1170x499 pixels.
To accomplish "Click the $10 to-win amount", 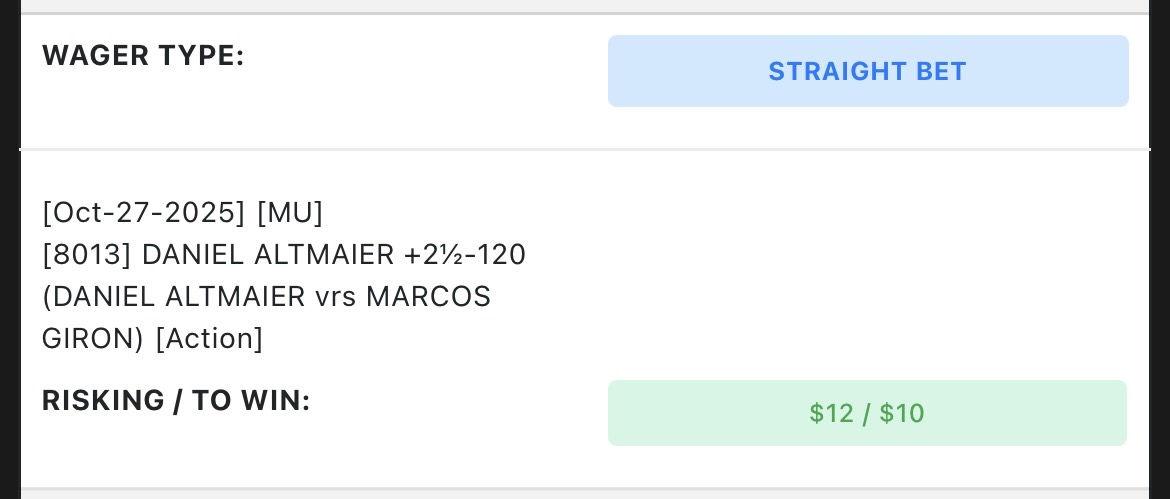I will (x=902, y=413).
